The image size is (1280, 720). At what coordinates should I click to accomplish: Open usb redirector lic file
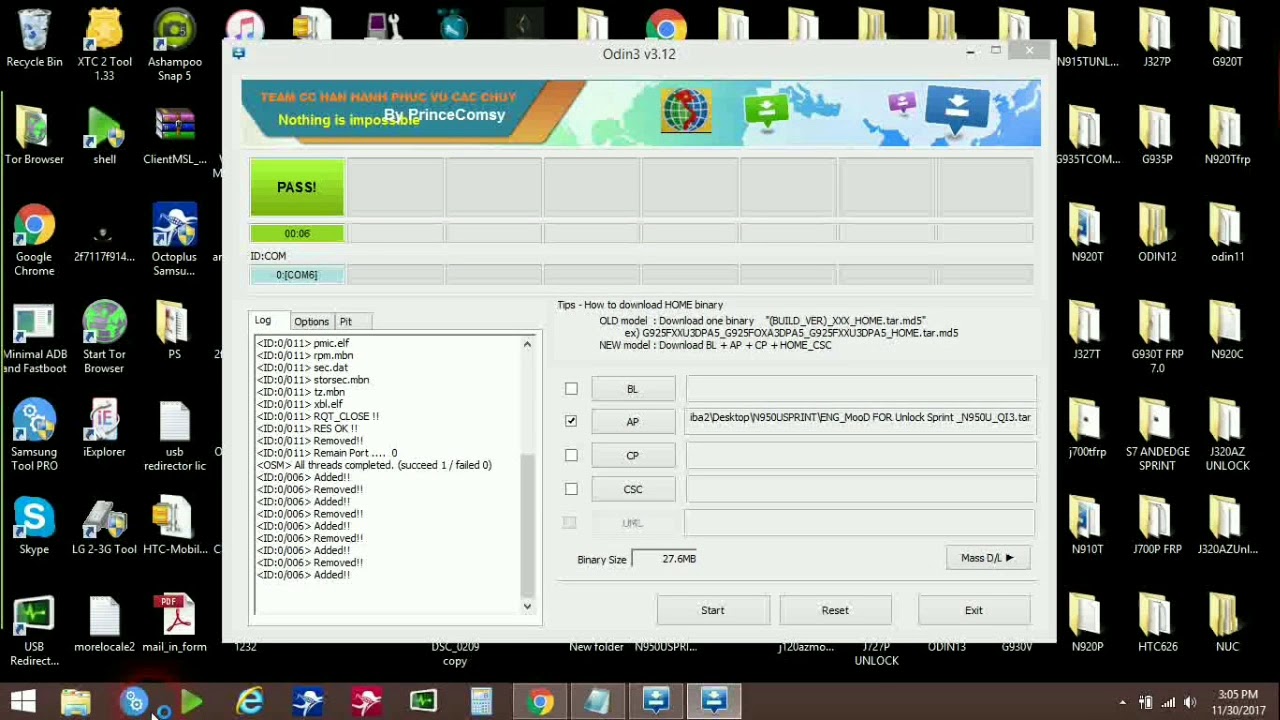[x=175, y=436]
